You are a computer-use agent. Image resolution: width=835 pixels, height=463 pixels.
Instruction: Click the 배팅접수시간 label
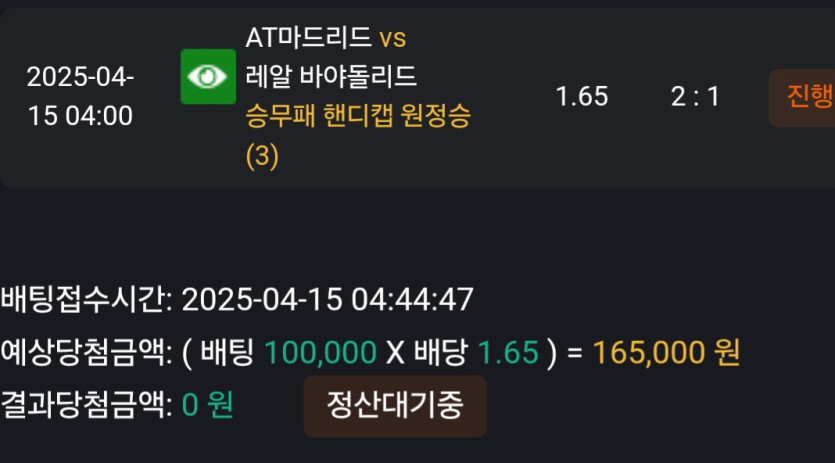click(86, 299)
